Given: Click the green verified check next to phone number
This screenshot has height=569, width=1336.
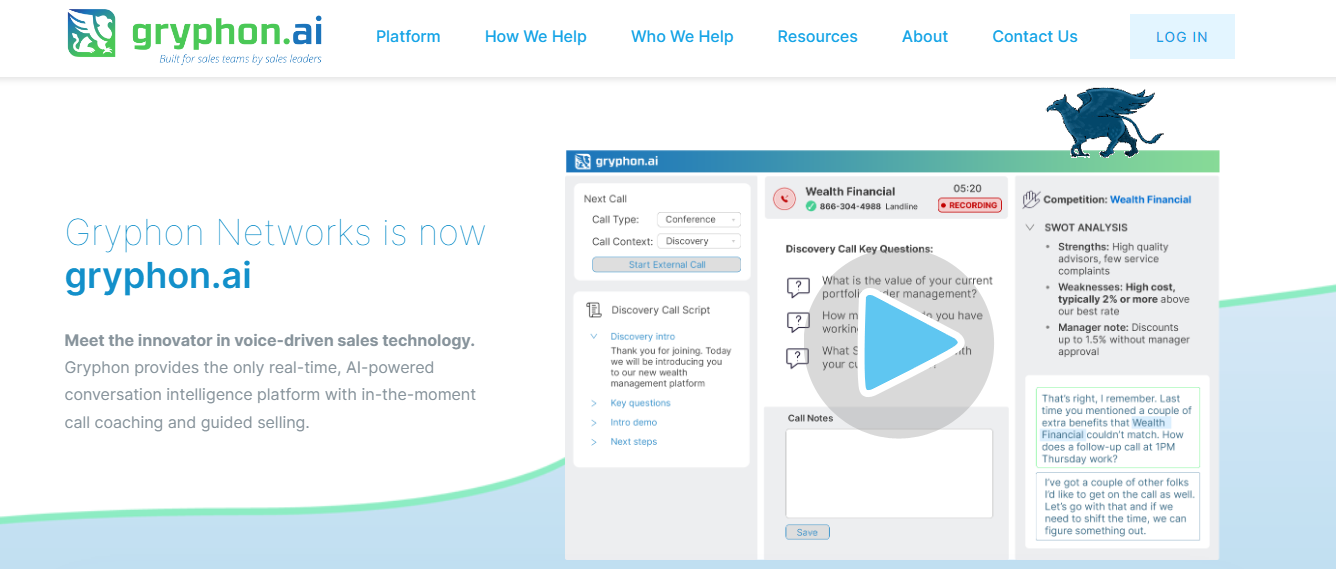Looking at the screenshot, I should click(811, 206).
